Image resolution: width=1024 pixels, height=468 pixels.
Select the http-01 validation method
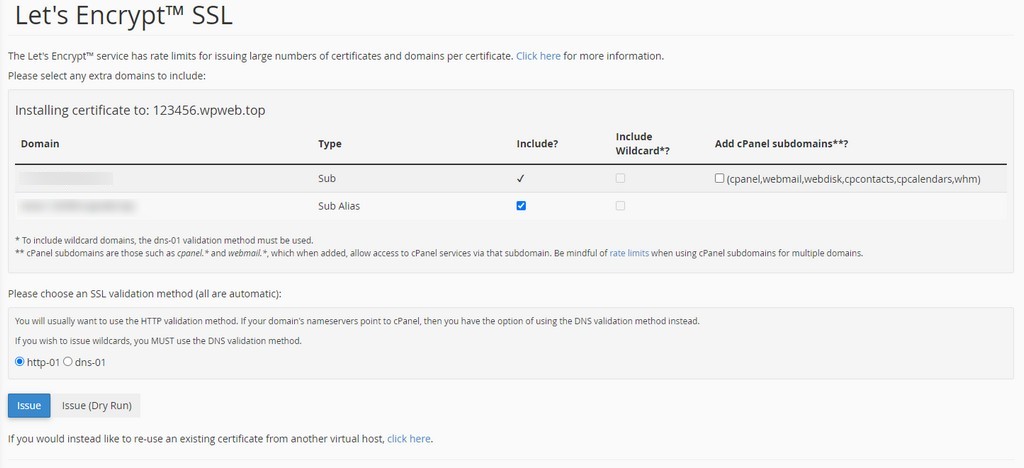coord(20,362)
